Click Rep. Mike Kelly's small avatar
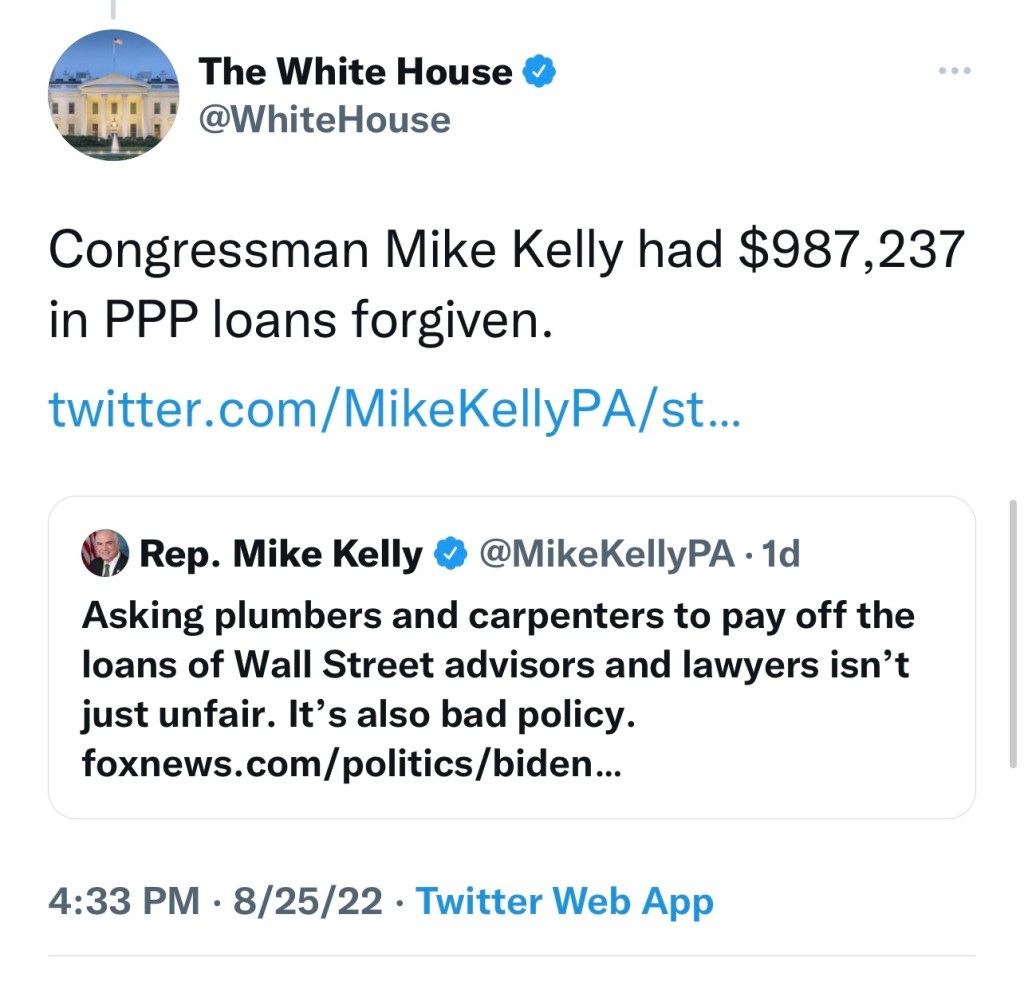 pyautogui.click(x=105, y=553)
